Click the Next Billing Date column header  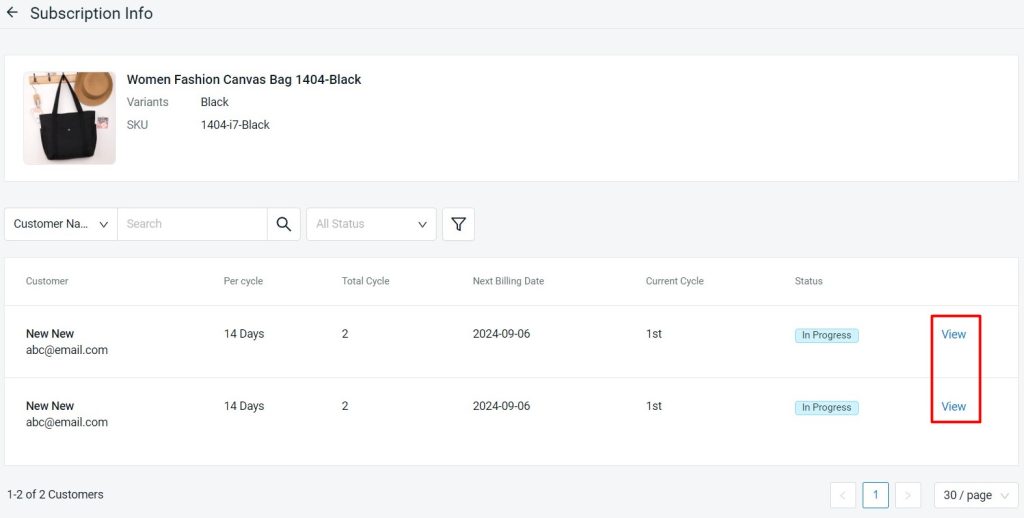[508, 281]
